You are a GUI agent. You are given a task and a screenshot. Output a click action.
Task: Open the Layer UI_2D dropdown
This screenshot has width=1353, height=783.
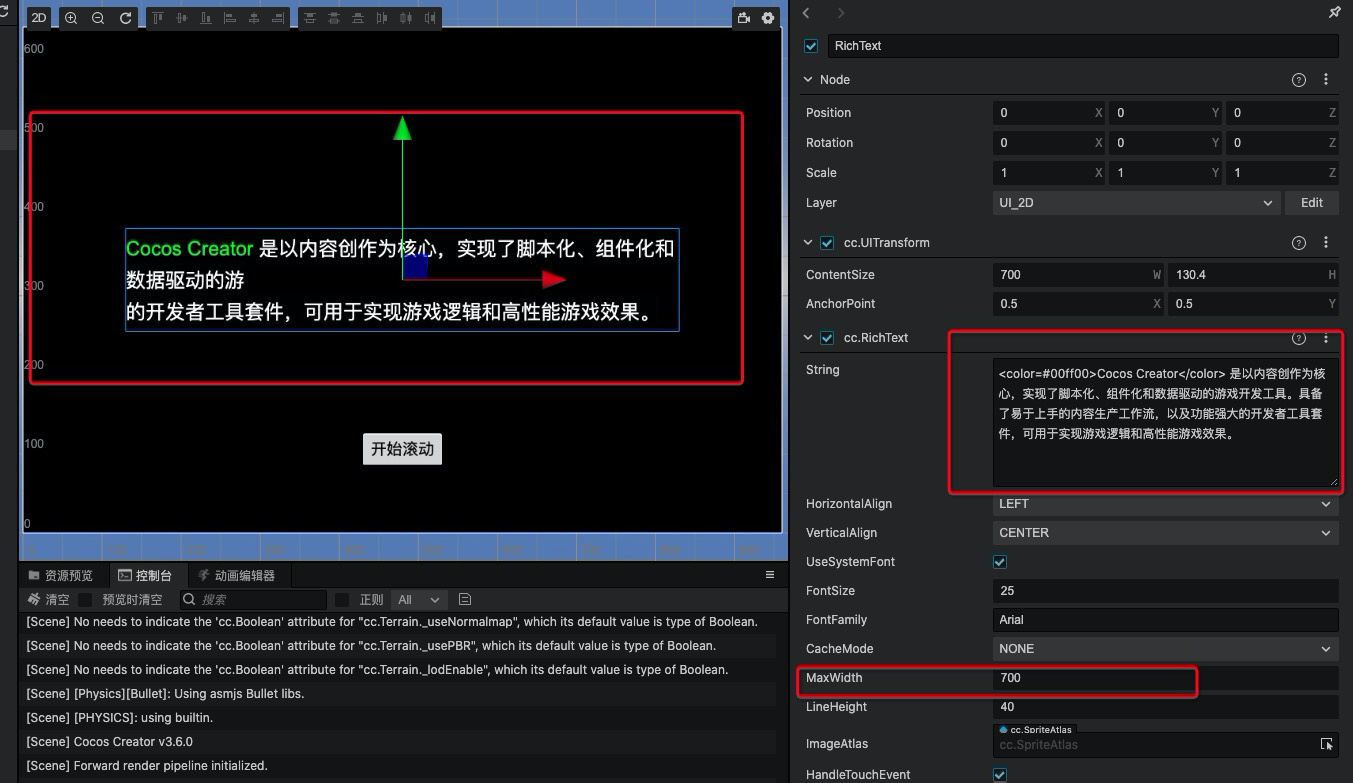click(x=1136, y=203)
